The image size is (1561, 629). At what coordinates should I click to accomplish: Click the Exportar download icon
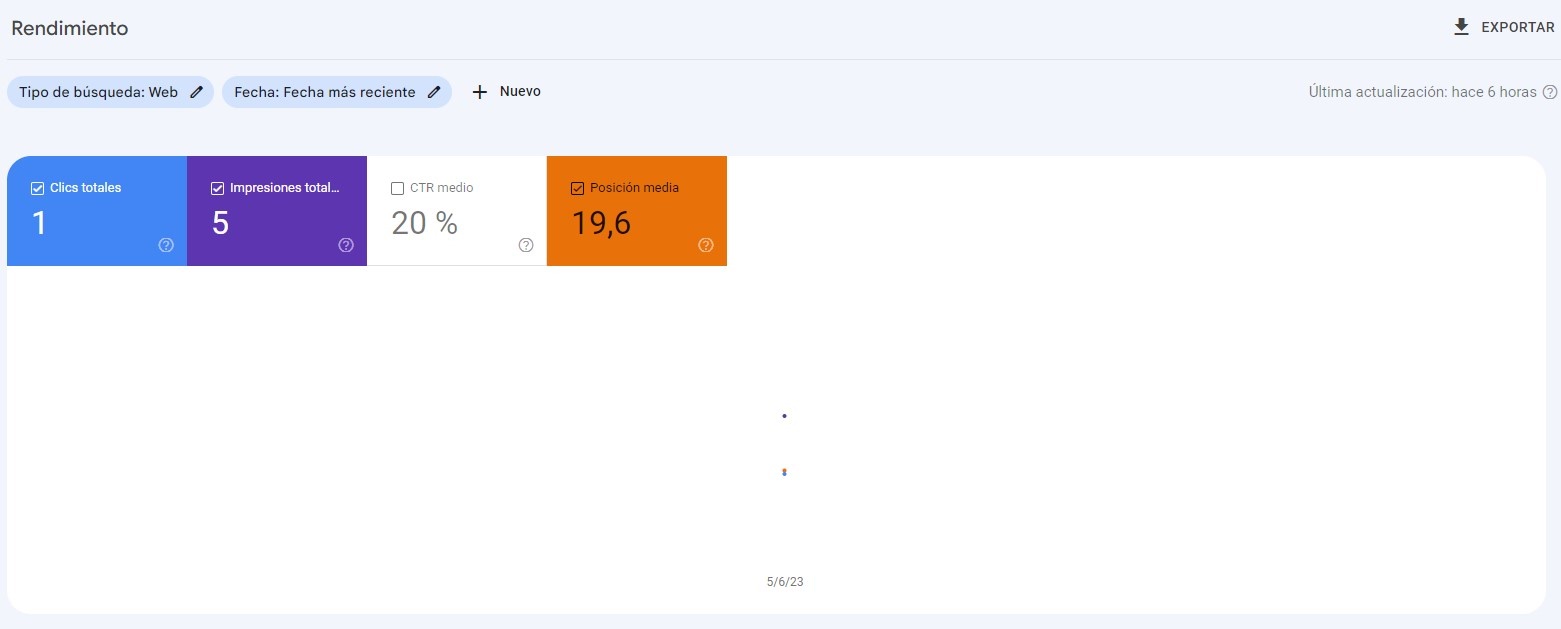click(x=1461, y=27)
